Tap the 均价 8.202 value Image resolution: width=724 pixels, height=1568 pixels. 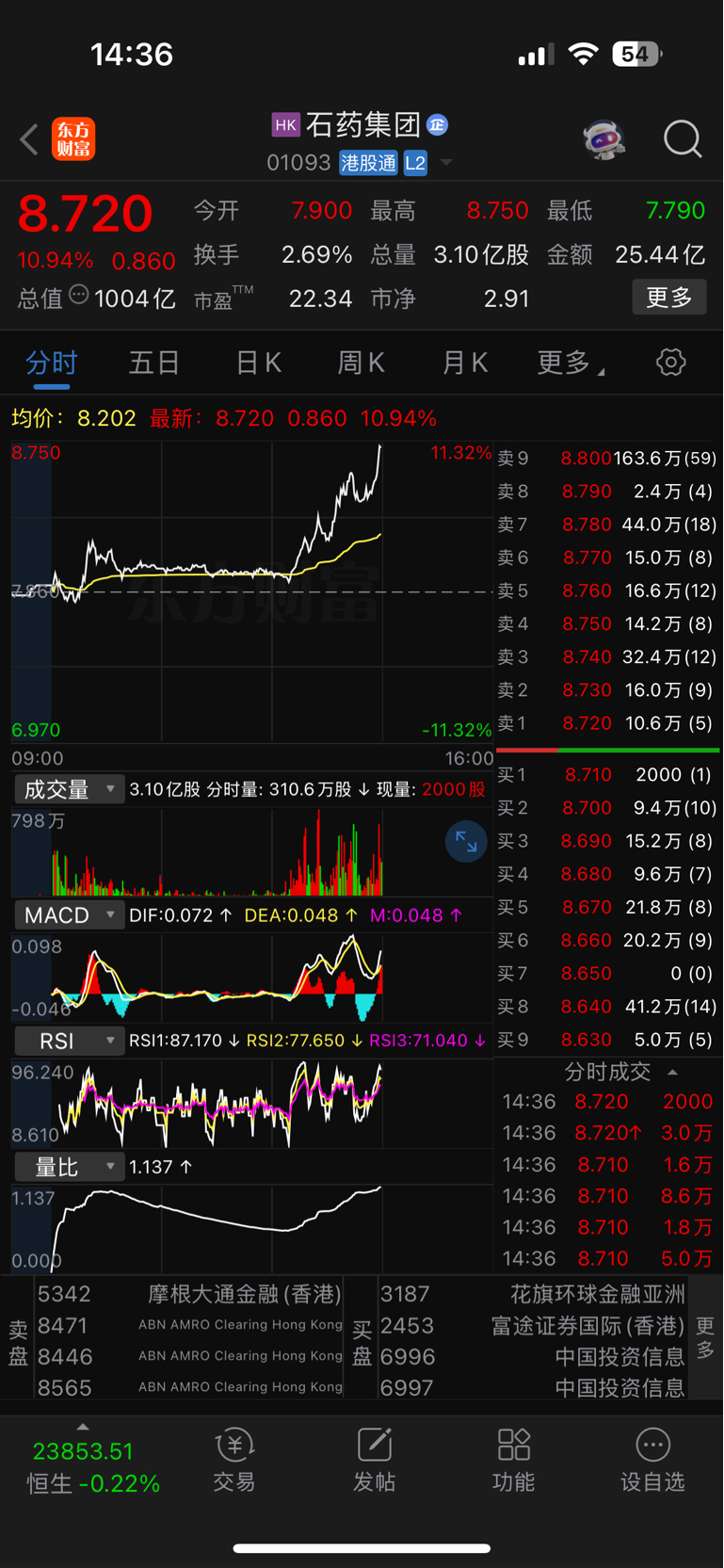(106, 418)
